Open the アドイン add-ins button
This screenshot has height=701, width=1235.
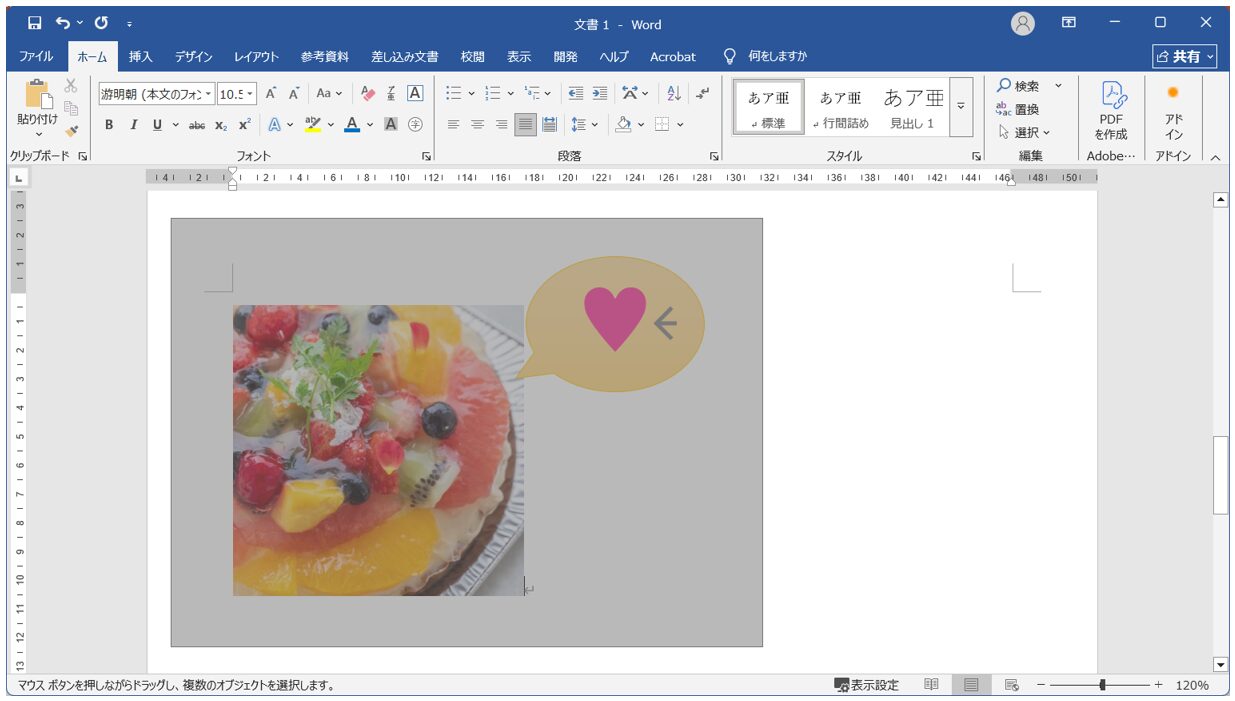click(1174, 110)
